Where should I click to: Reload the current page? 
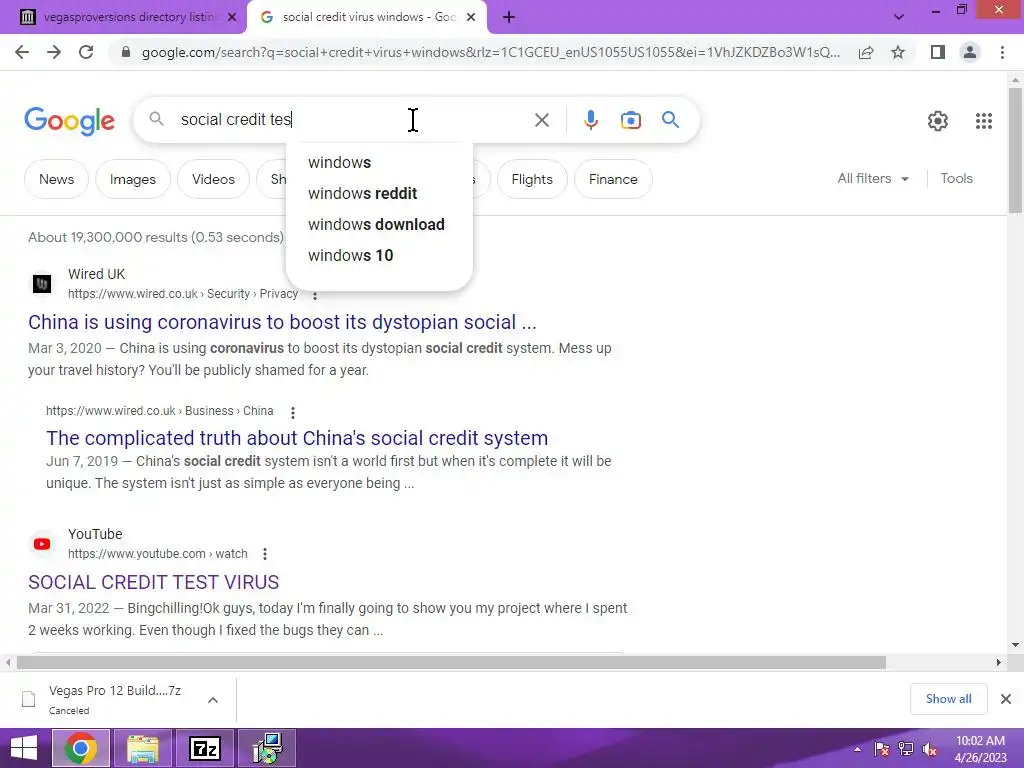coord(86,52)
